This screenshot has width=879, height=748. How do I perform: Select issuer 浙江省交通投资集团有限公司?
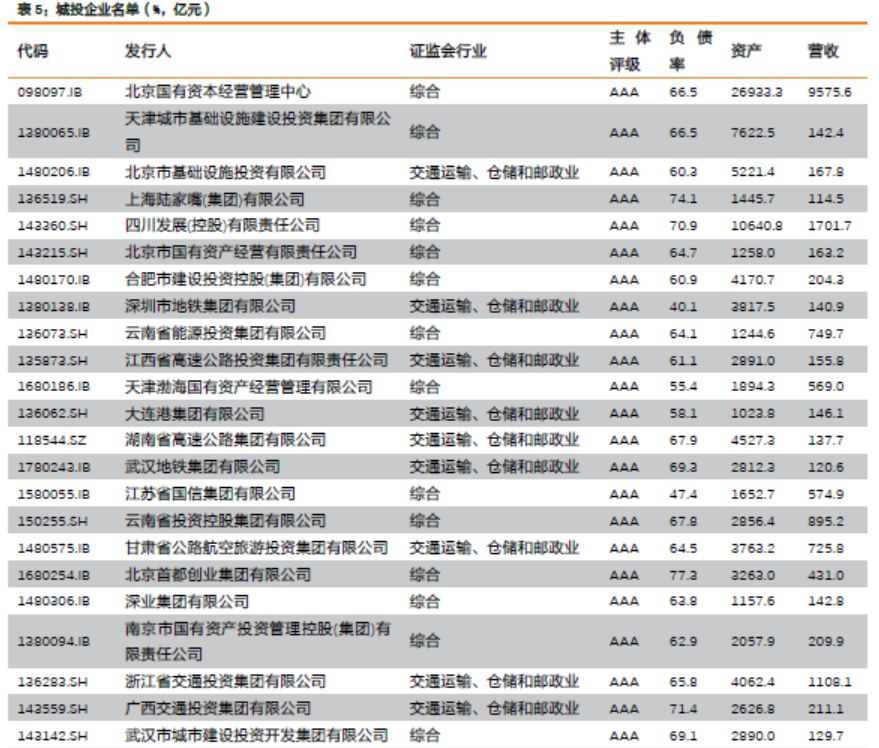tap(225, 681)
